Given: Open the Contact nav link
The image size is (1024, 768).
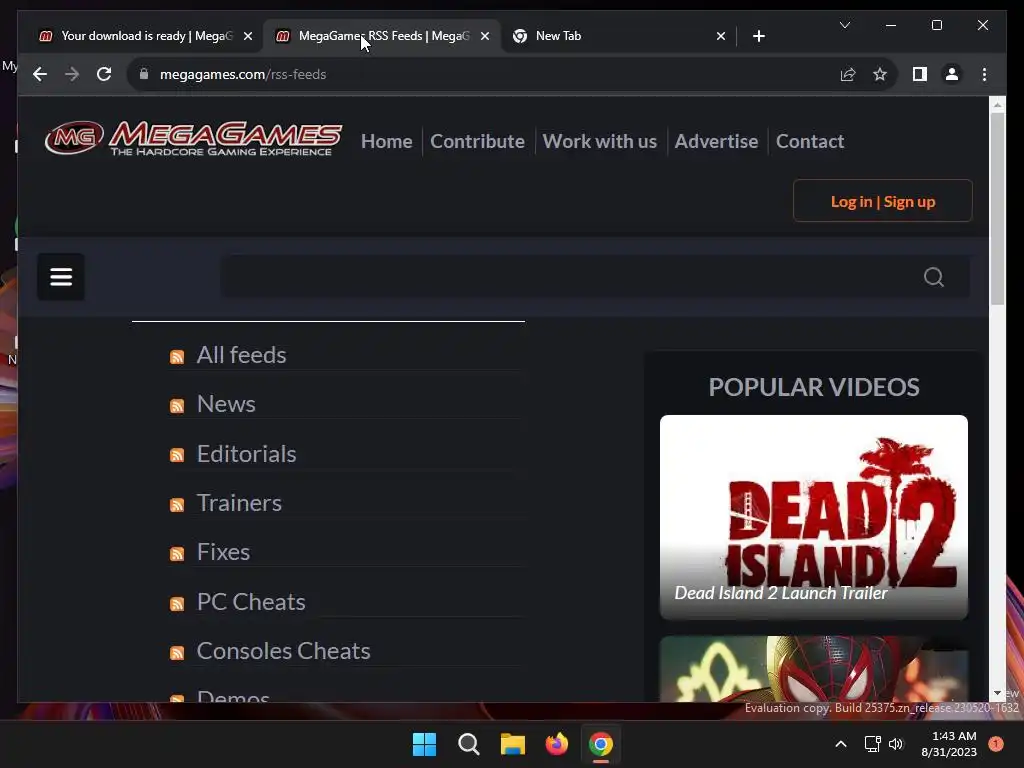Looking at the screenshot, I should tap(810, 141).
